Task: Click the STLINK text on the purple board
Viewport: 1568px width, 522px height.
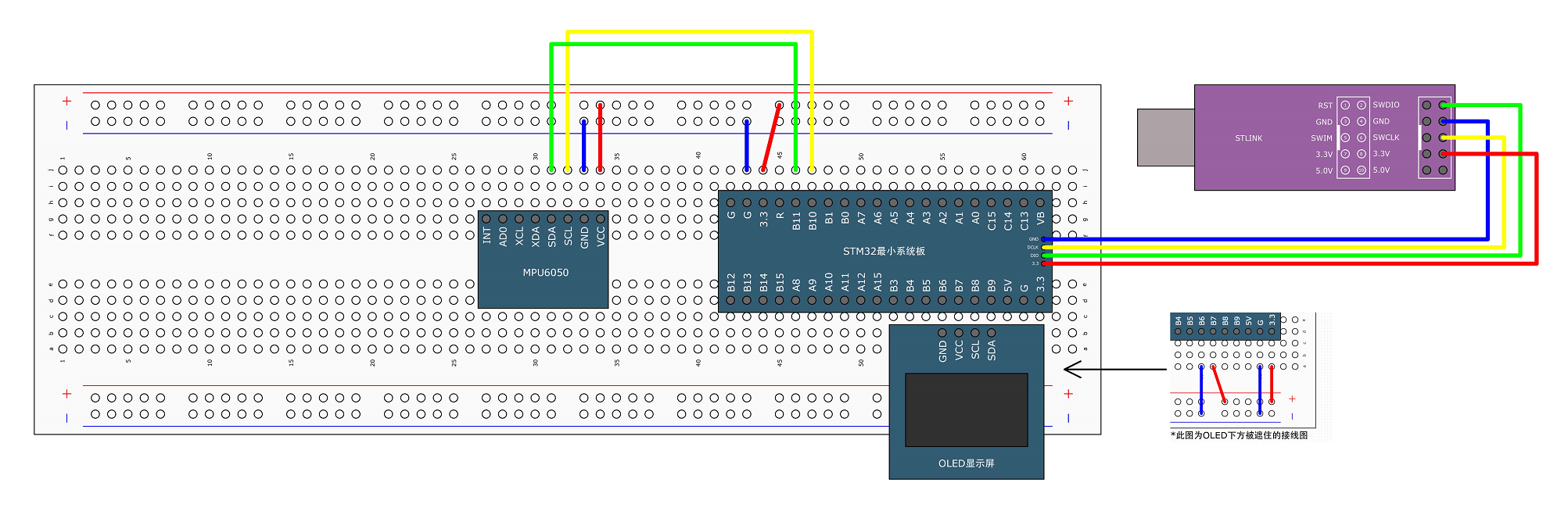Action: pos(1248,138)
